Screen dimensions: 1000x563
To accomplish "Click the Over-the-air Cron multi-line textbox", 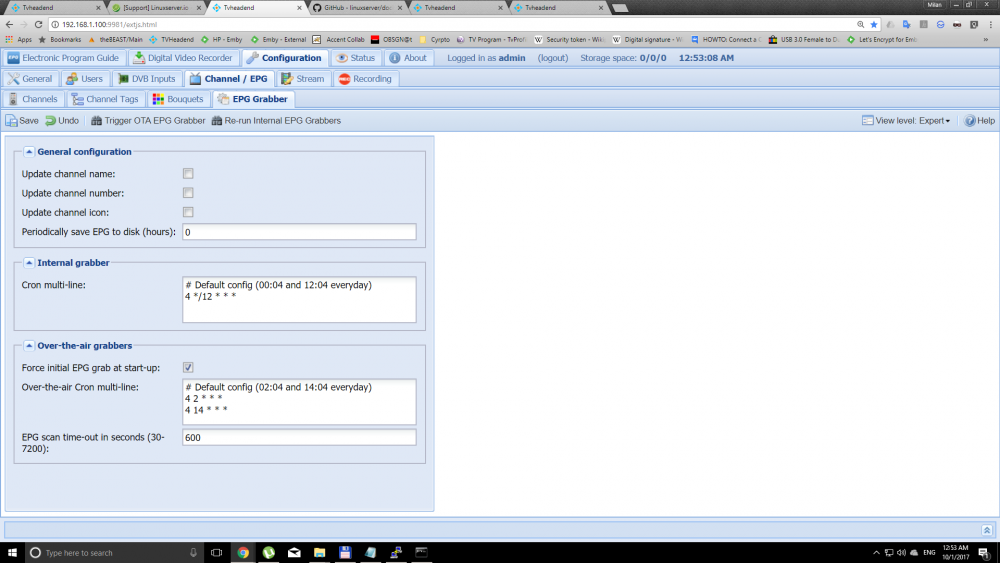I will point(299,402).
